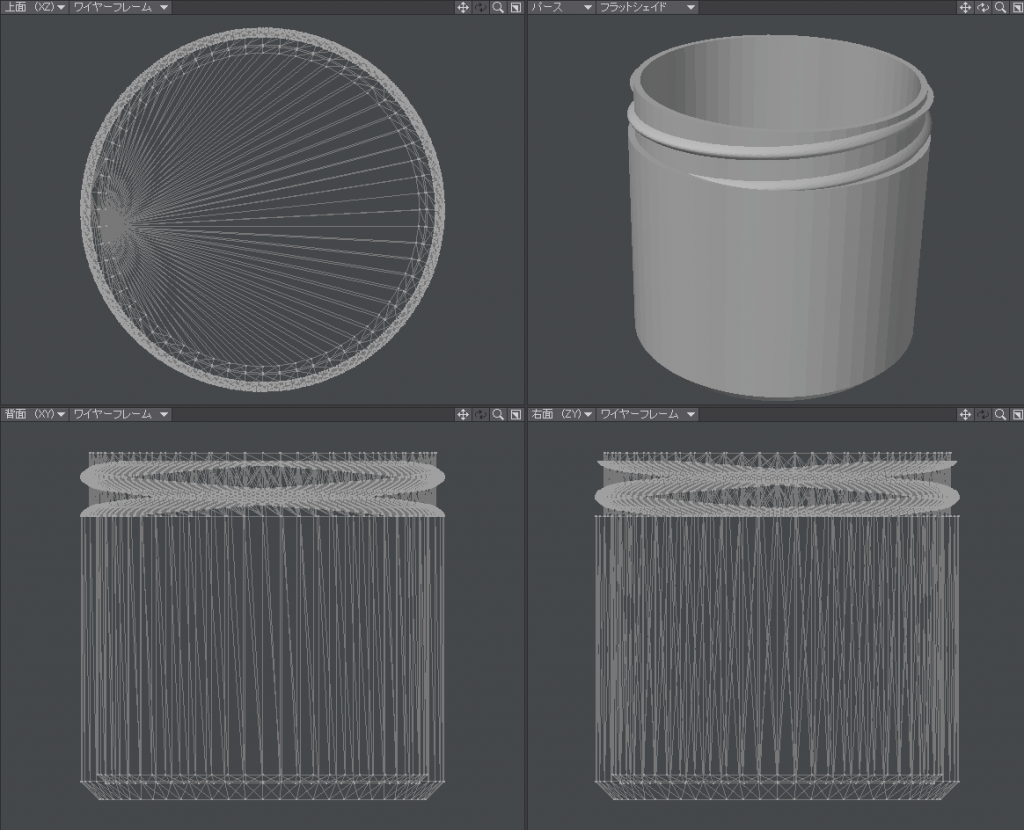Open the ワイヤーフレーム dropdown in the top (XZ) viewport

pyautogui.click(x=121, y=7)
